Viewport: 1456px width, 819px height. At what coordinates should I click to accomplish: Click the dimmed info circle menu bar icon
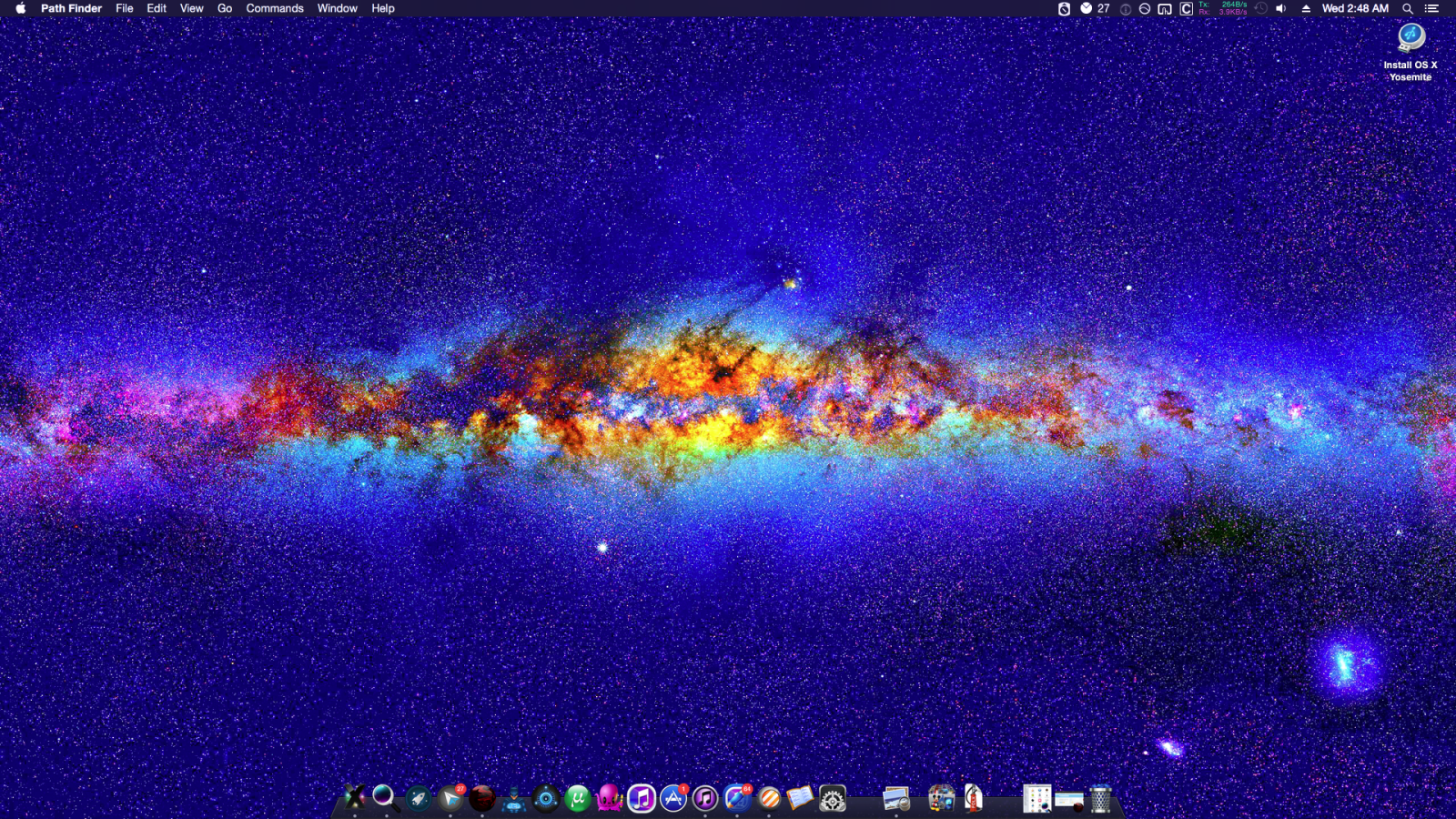pos(1126,8)
